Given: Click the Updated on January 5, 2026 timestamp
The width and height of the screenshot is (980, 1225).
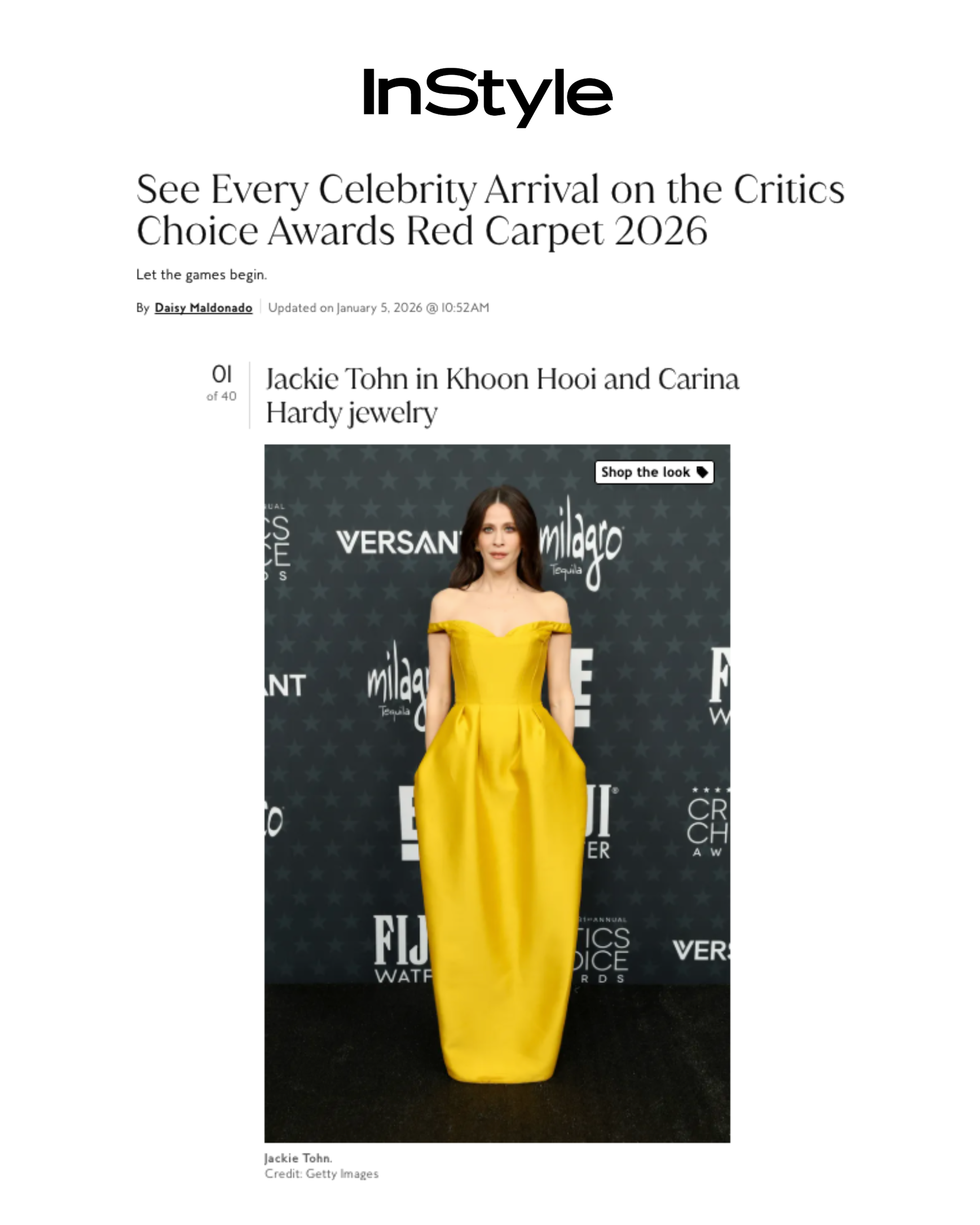Looking at the screenshot, I should [378, 308].
